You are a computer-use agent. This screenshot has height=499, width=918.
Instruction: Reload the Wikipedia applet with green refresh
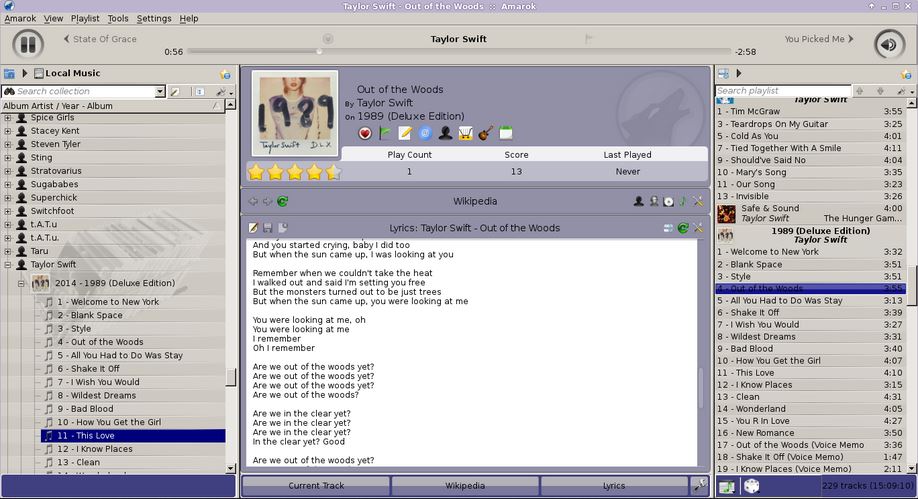click(x=283, y=201)
